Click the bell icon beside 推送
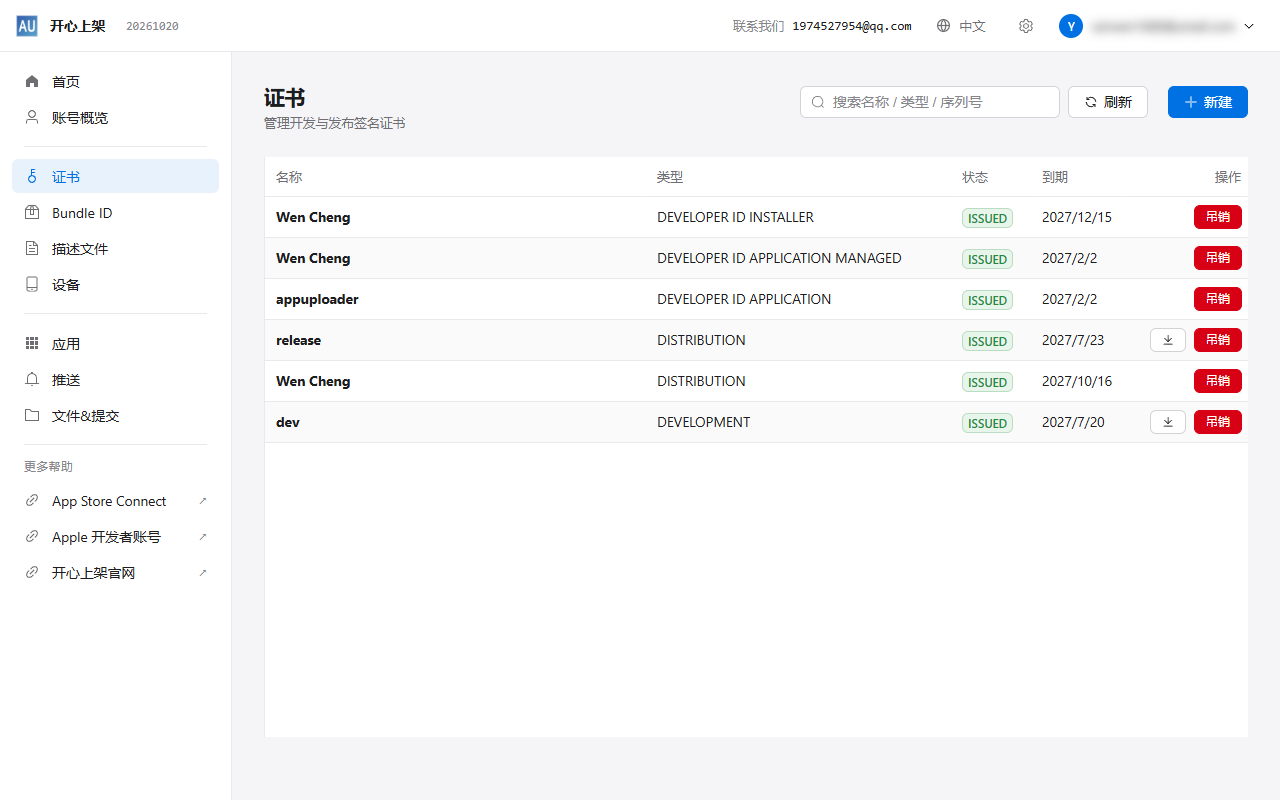Screen dimensions: 1280x800 [x=32, y=380]
